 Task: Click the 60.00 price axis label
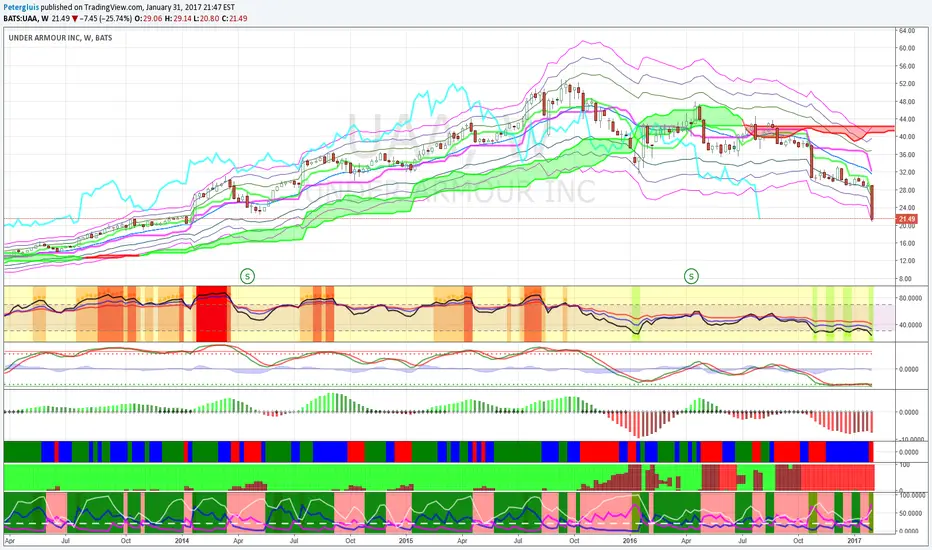pyautogui.click(x=906, y=48)
